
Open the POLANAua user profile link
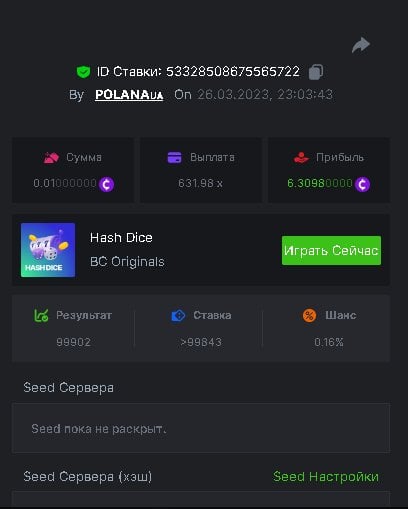coord(129,95)
